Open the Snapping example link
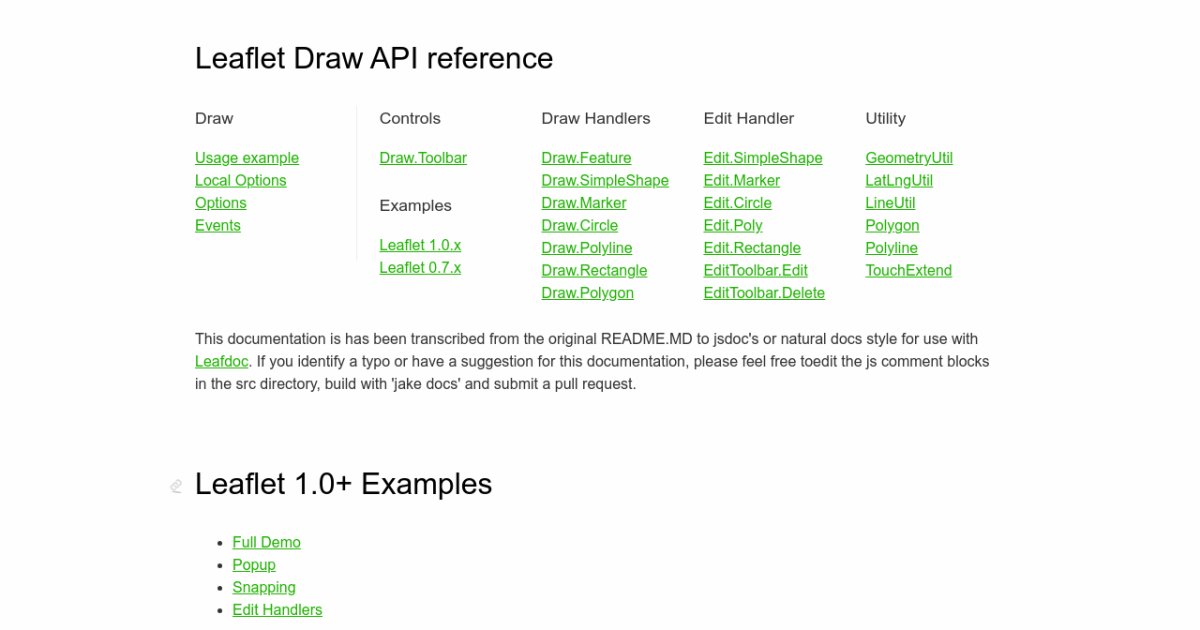This screenshot has width=1200, height=630. click(264, 587)
